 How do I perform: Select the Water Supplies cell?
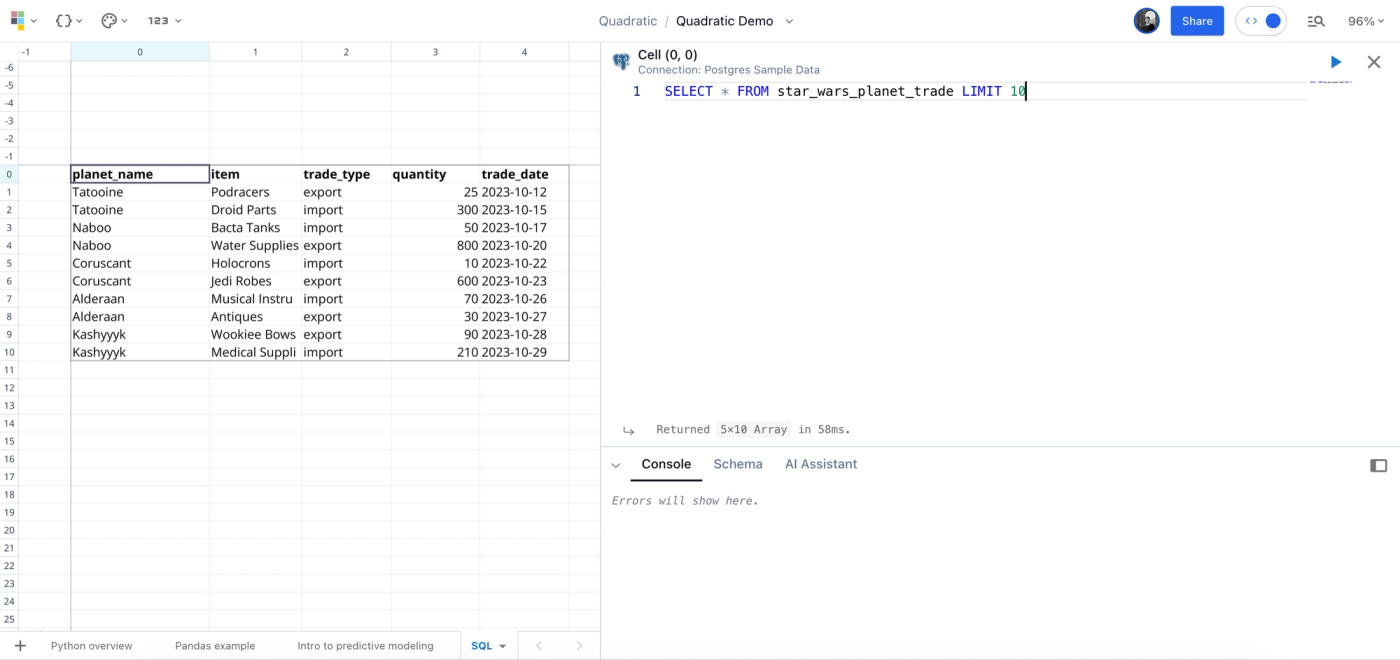[x=255, y=245]
